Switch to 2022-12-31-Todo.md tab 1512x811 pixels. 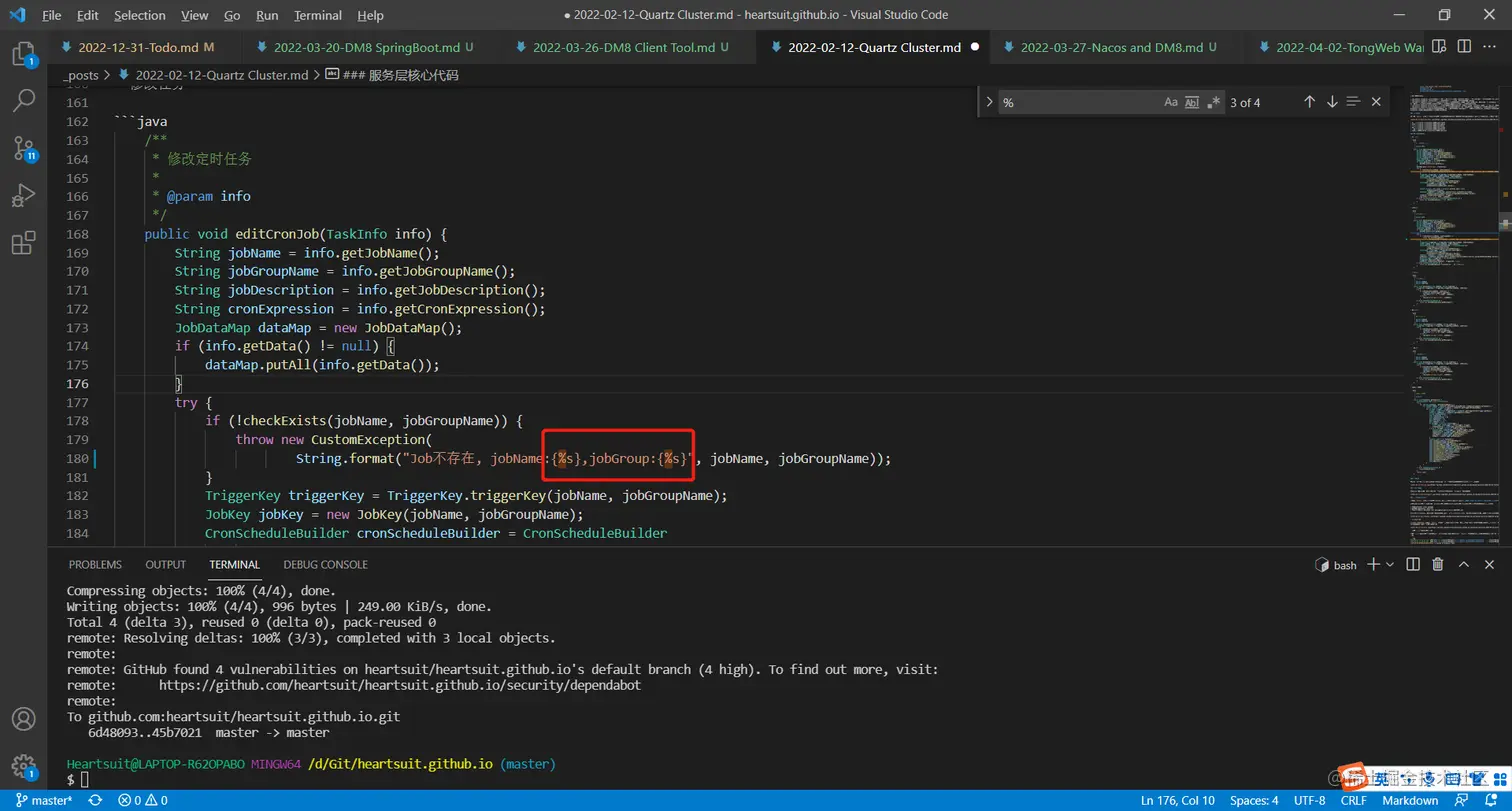[145, 47]
